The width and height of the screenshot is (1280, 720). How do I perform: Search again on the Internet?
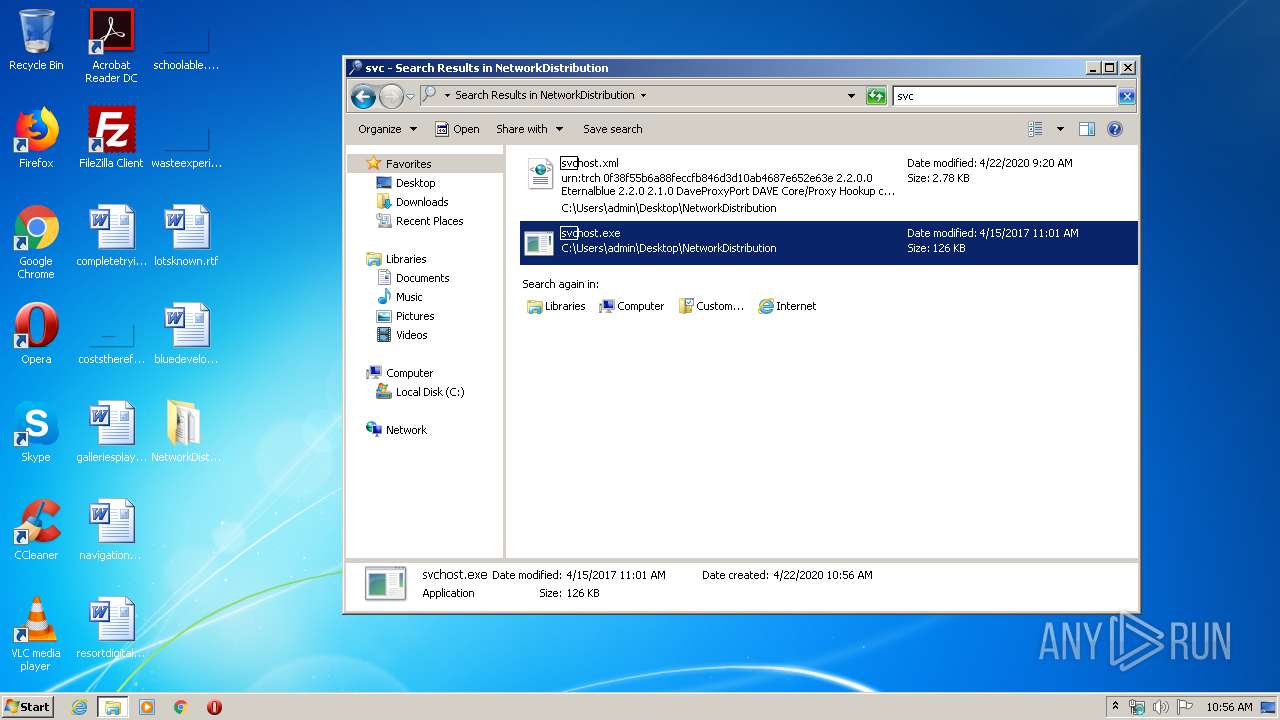pyautogui.click(x=787, y=306)
